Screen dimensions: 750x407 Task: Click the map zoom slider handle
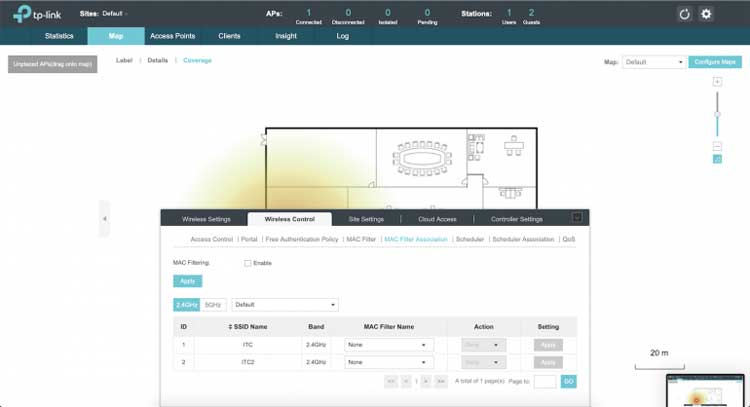[717, 114]
